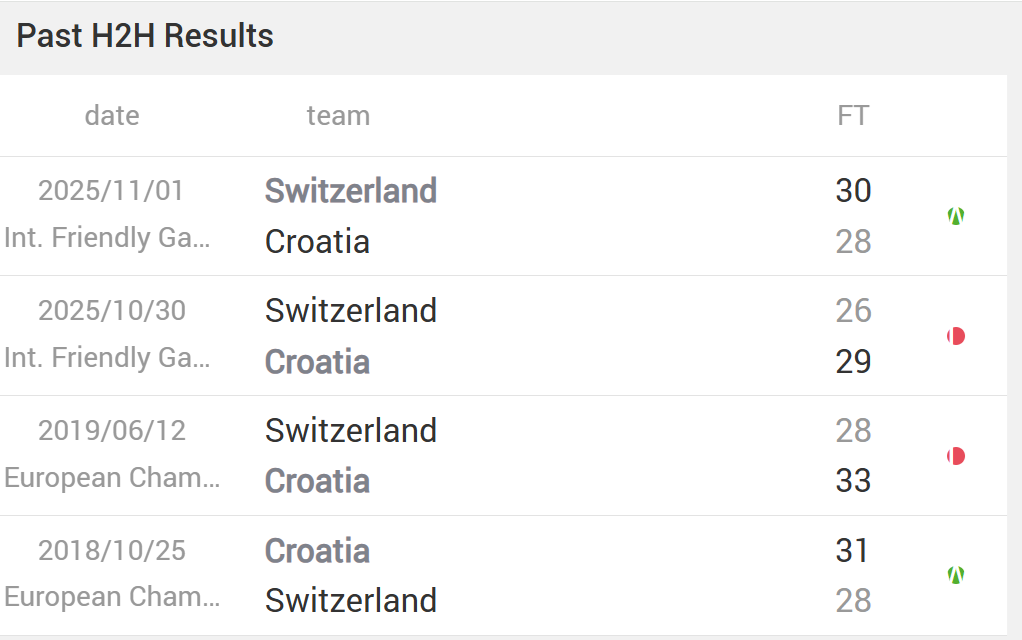Click the 'team' column header
The width and height of the screenshot is (1022, 640).
(338, 116)
